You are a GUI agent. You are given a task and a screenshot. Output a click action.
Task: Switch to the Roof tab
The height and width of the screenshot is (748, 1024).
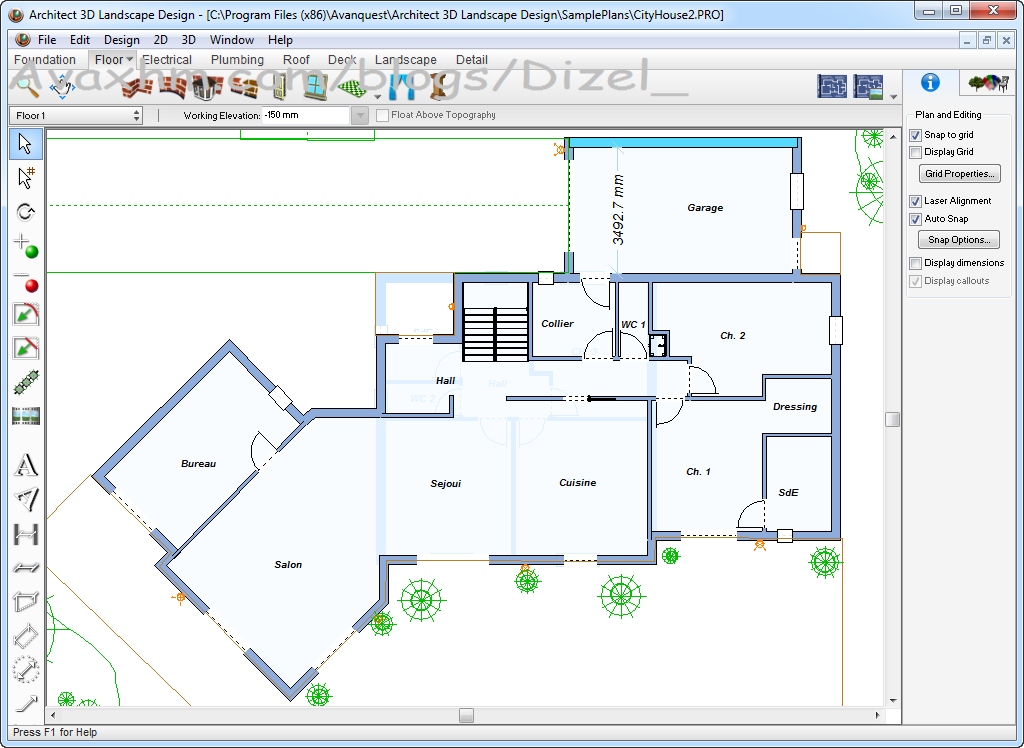296,59
